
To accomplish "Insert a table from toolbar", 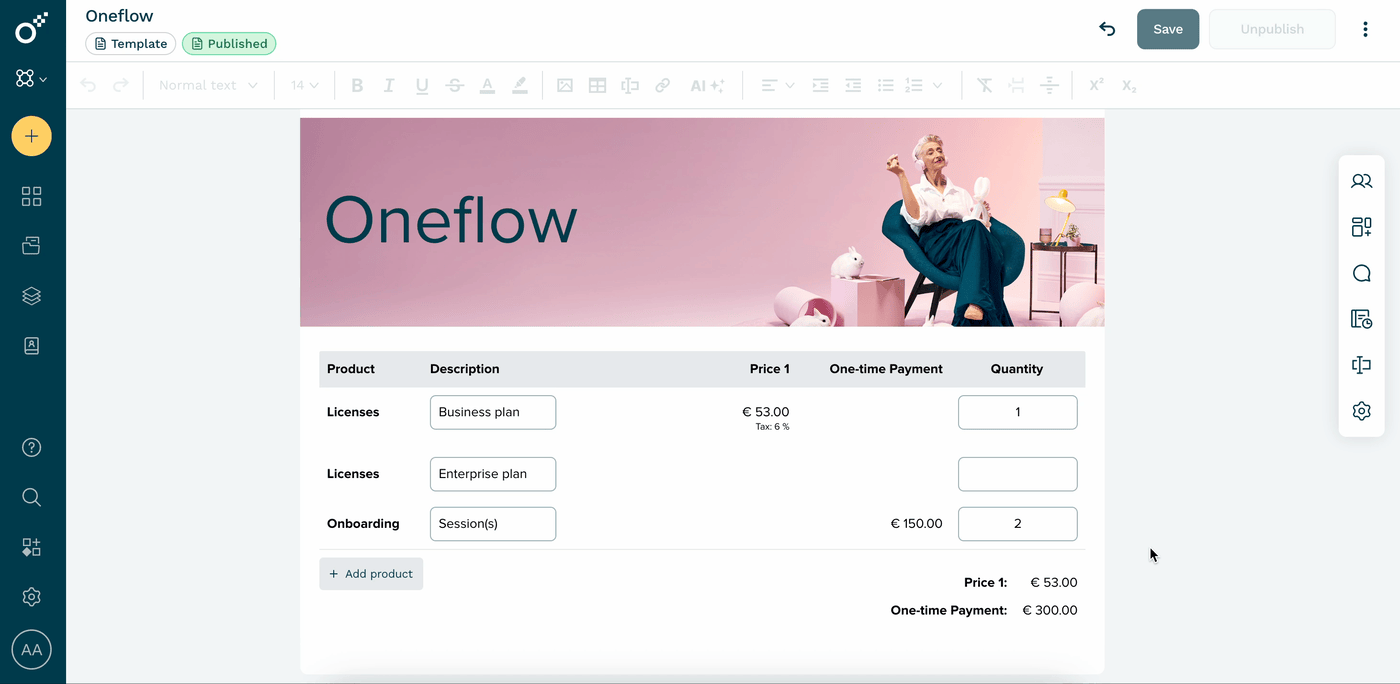I will tap(597, 86).
